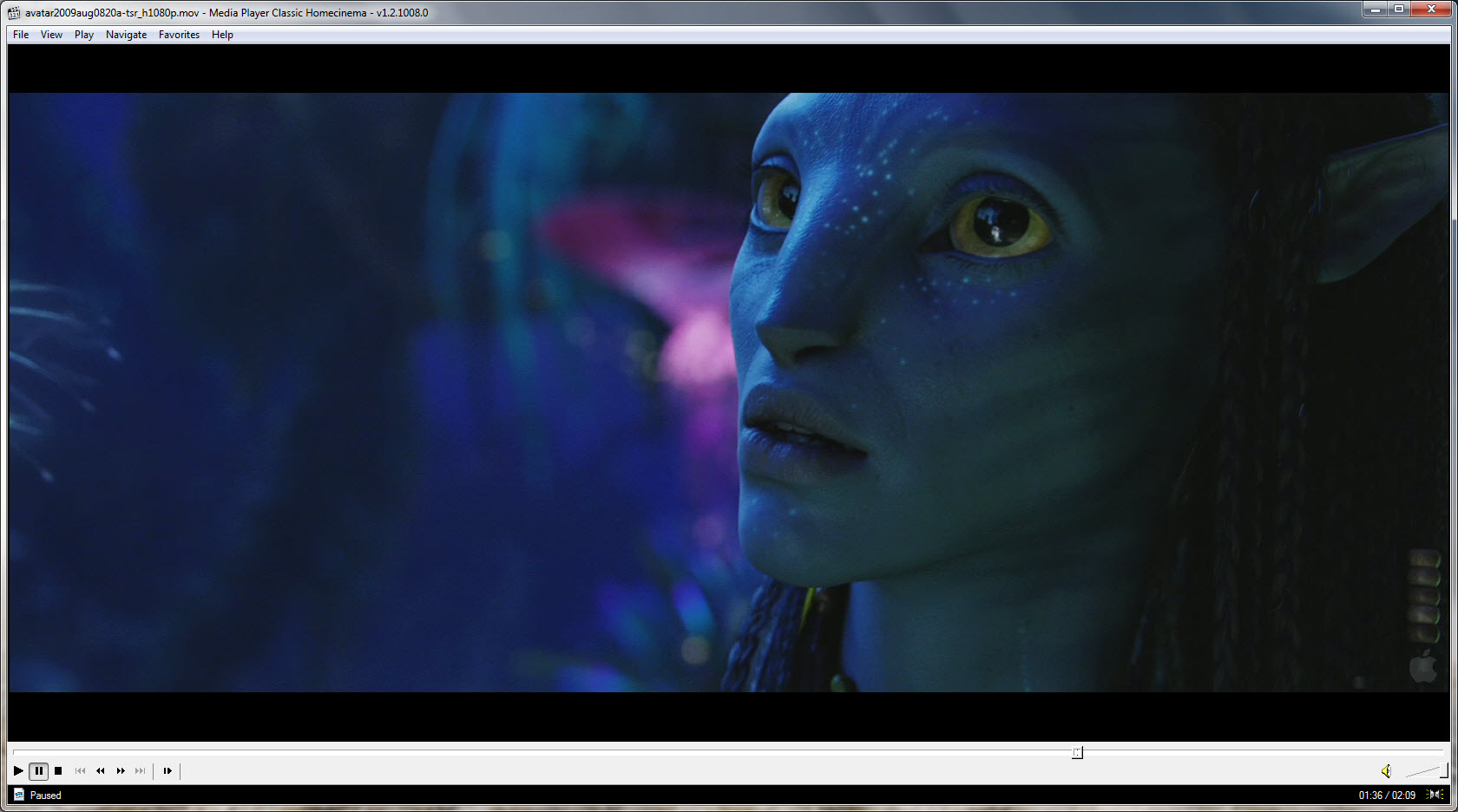Open the Navigate menu
The width and height of the screenshot is (1458, 812).
126,35
